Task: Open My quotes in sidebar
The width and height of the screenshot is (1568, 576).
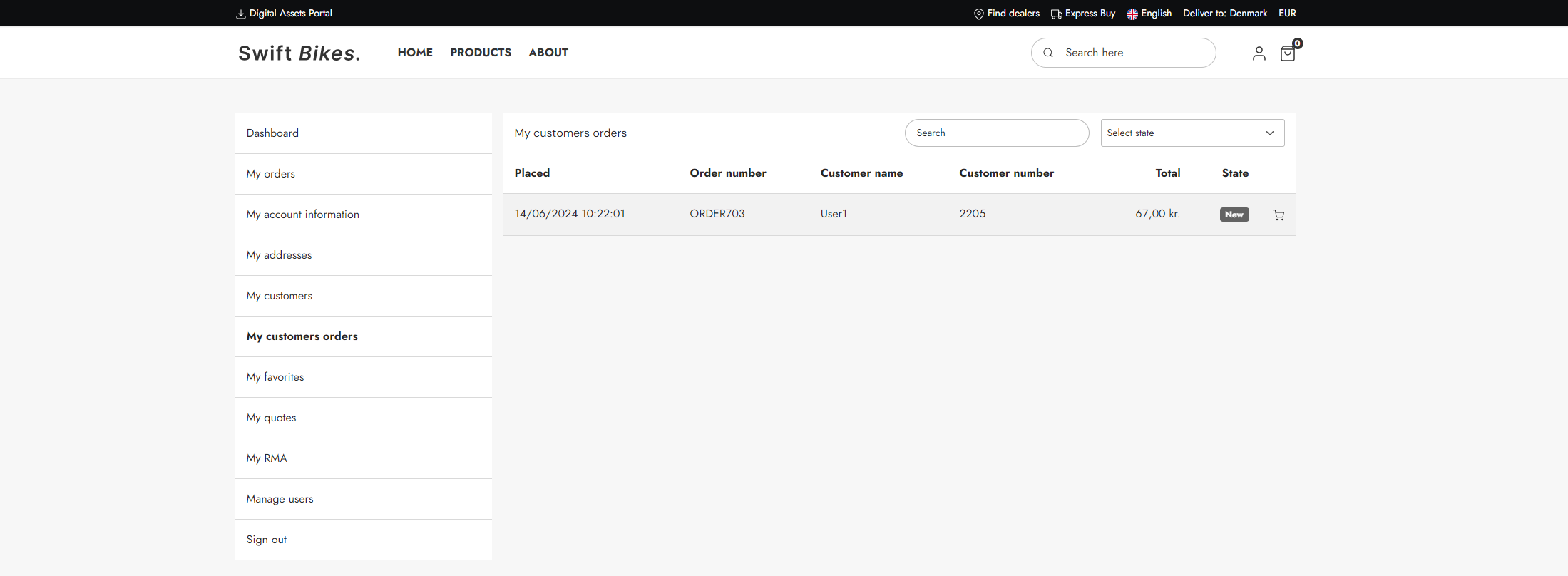Action: 271,418
